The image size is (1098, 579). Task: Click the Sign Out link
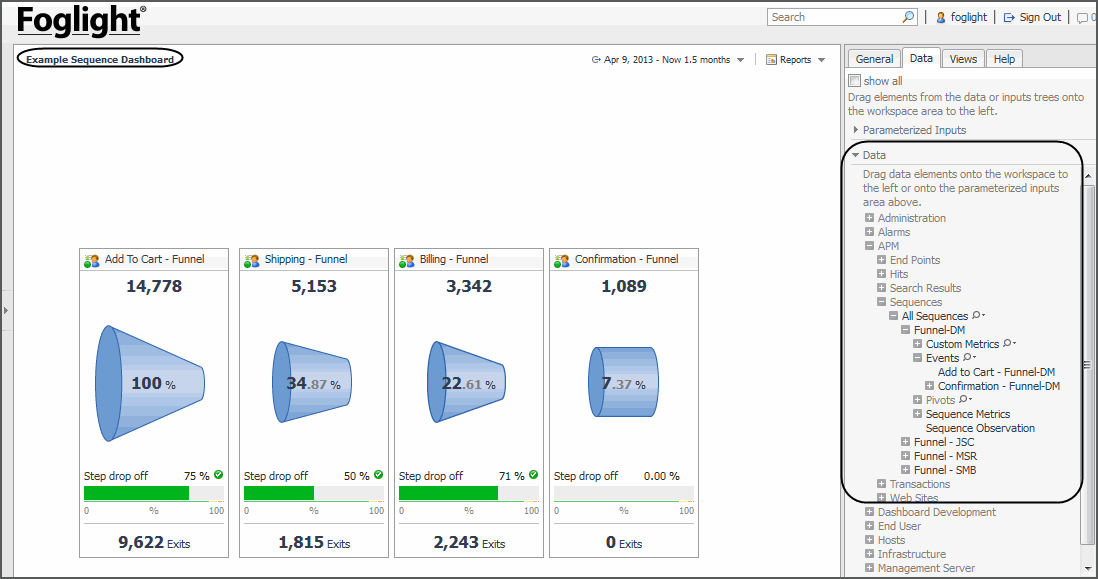pyautogui.click(x=1040, y=18)
